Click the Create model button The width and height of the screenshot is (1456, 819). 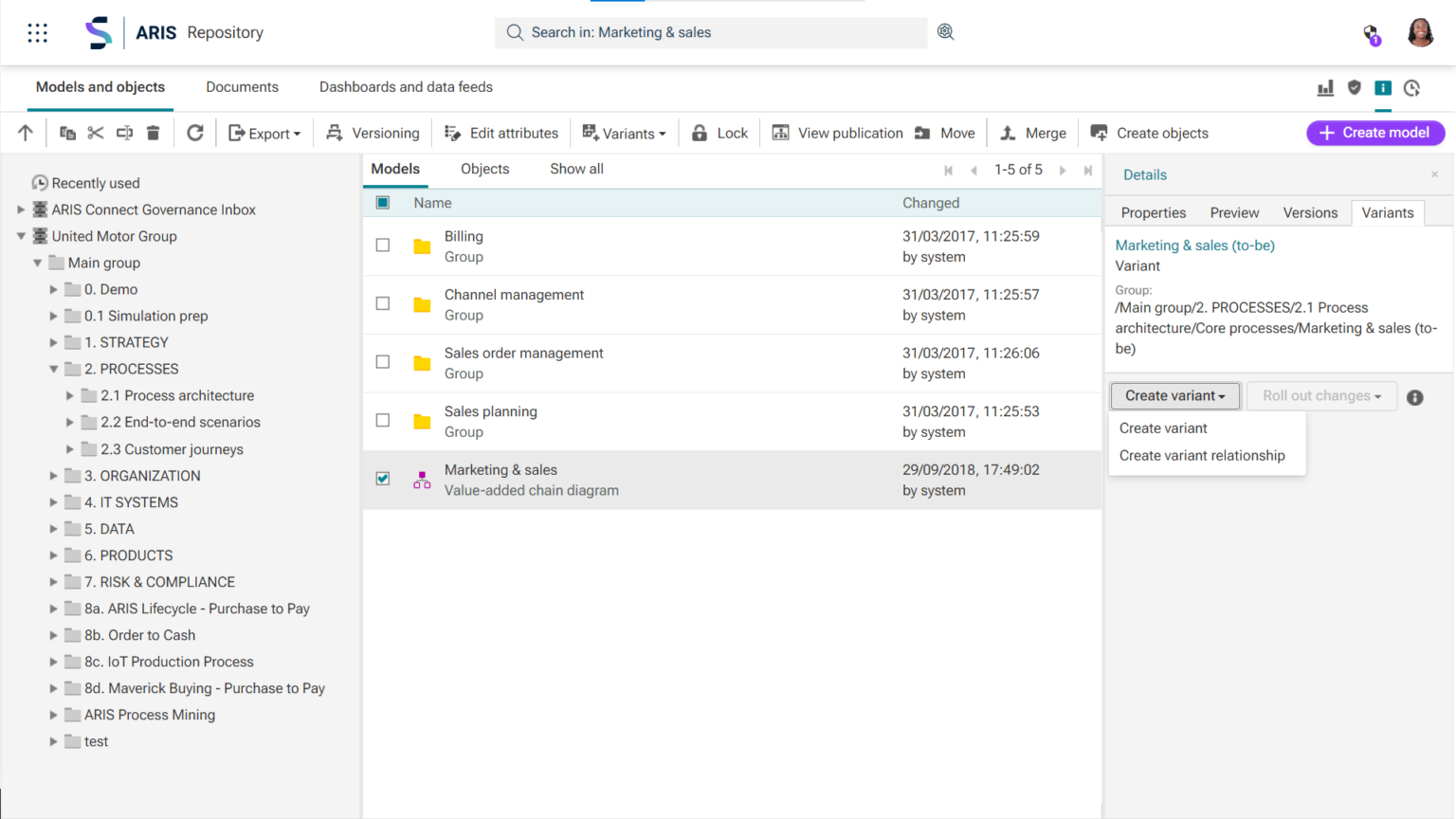coord(1374,133)
